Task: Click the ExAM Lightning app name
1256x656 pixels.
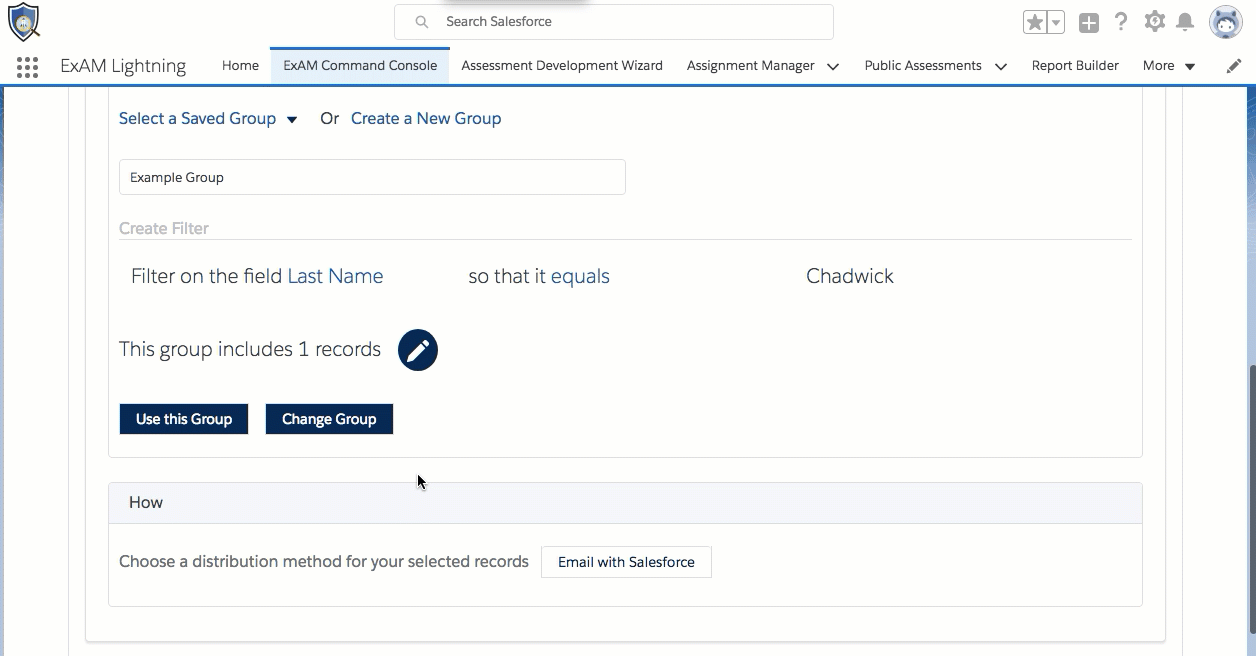Action: click(x=123, y=66)
